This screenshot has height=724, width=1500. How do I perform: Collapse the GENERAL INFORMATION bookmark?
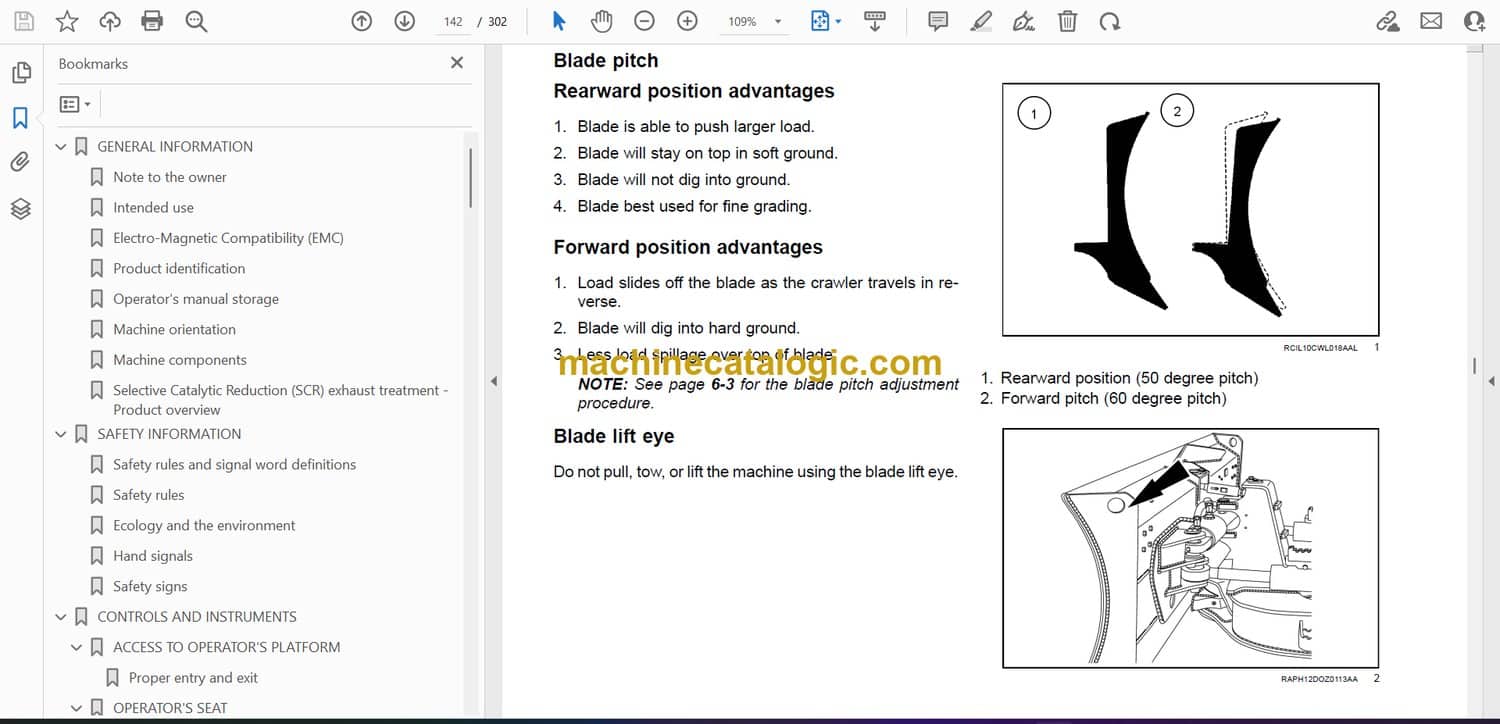click(x=61, y=147)
